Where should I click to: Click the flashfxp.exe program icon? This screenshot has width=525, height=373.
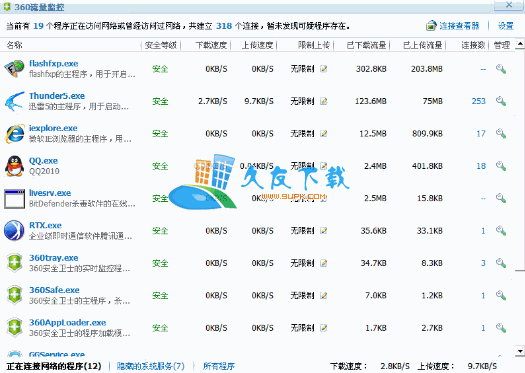point(14,68)
